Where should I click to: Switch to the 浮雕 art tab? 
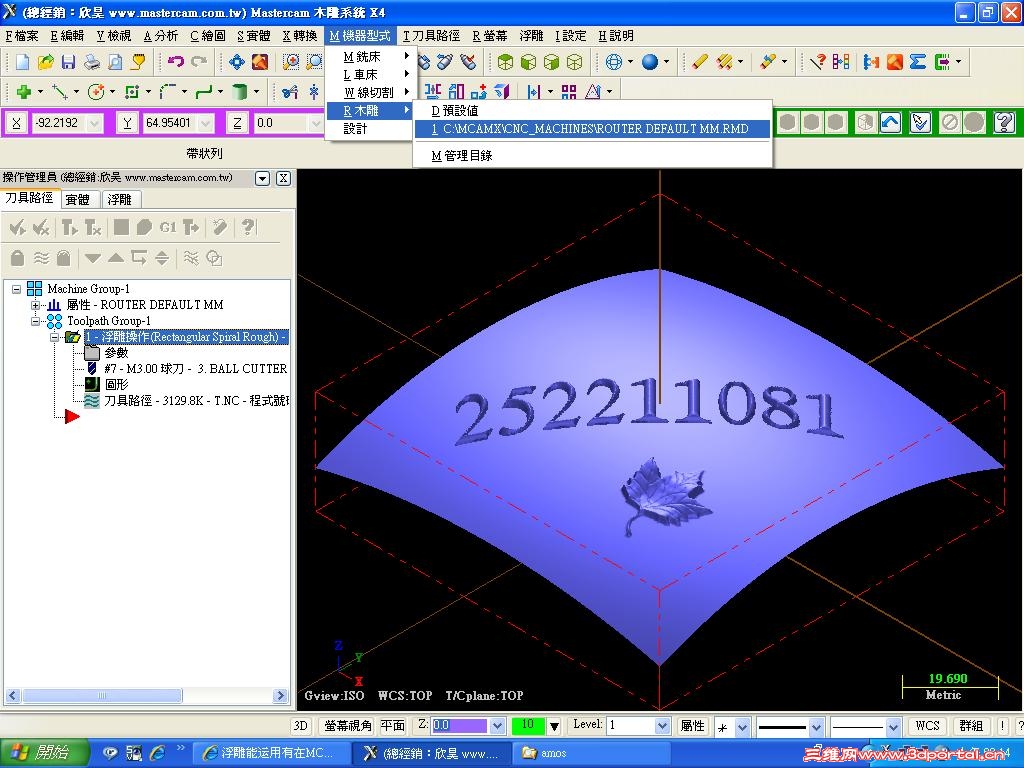[120, 199]
